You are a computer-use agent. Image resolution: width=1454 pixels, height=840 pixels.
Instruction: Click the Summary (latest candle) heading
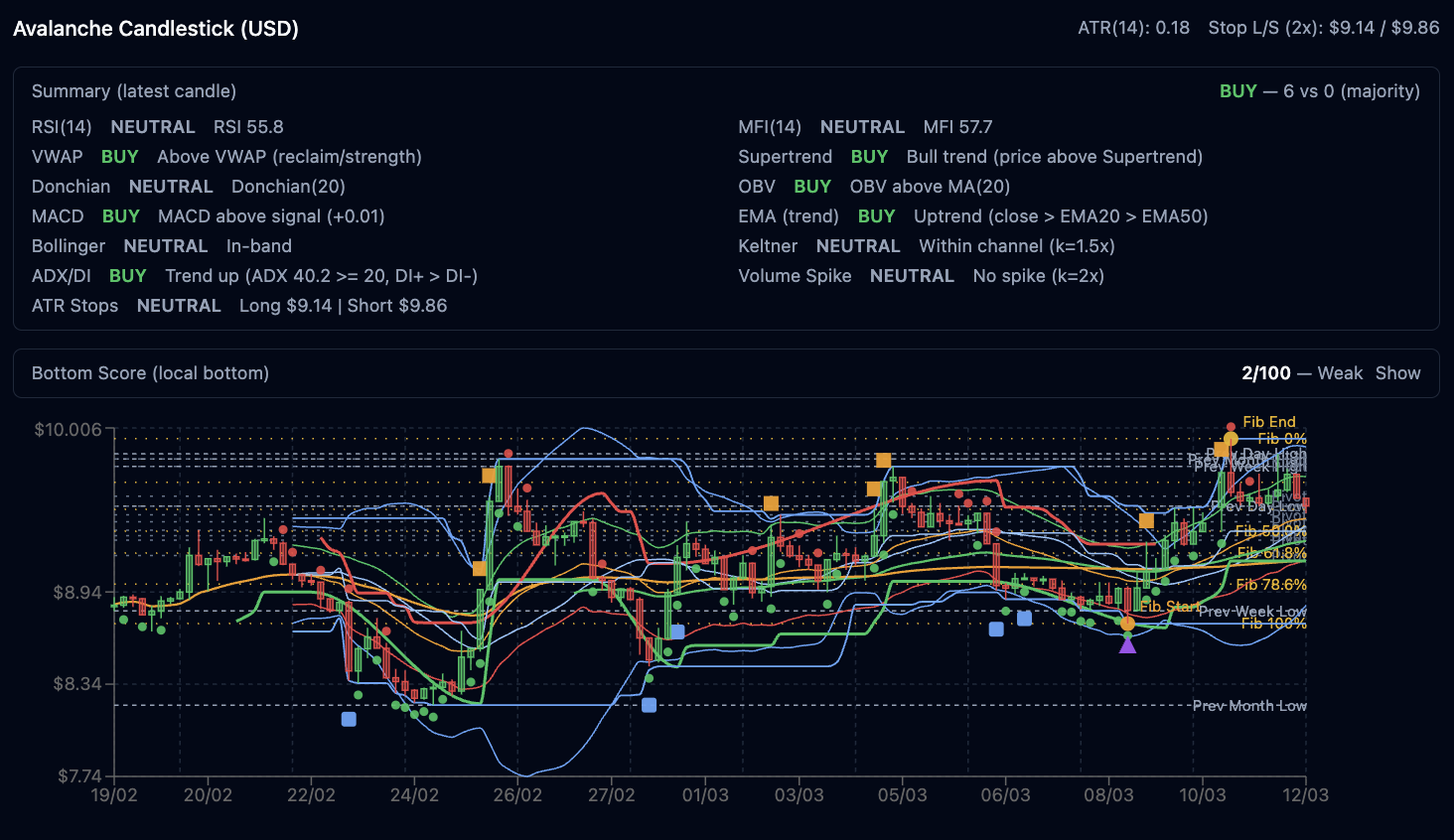134,91
